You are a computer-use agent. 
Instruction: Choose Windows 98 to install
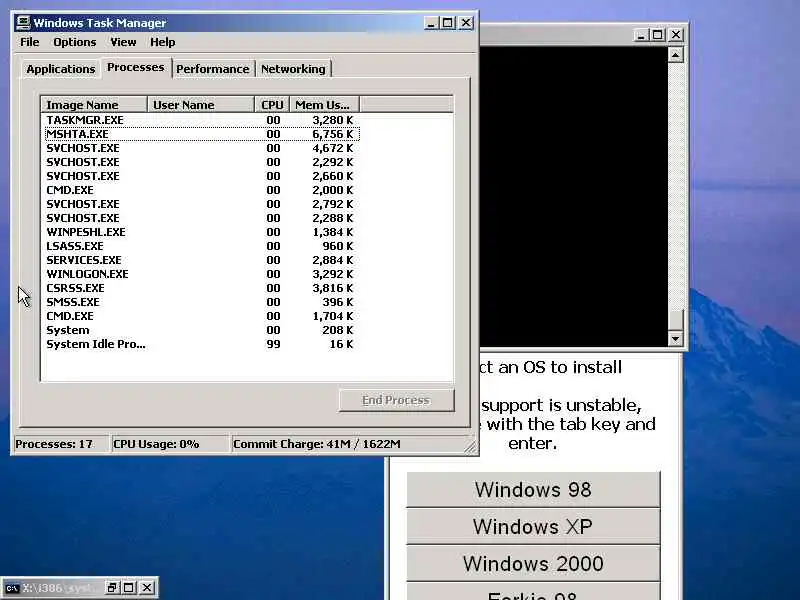coord(533,490)
